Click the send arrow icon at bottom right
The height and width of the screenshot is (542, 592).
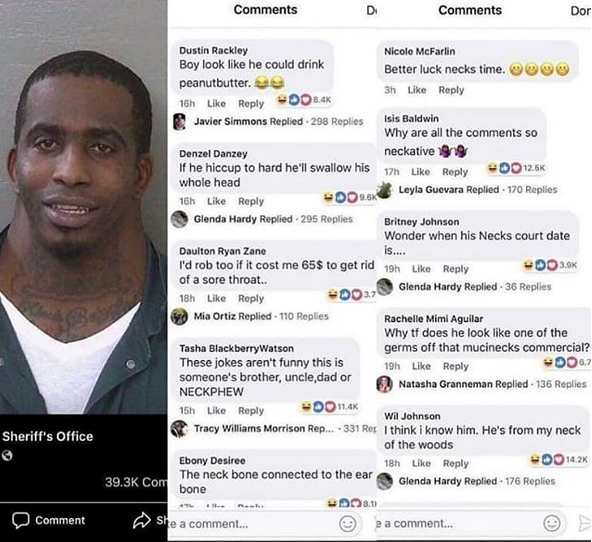(585, 524)
